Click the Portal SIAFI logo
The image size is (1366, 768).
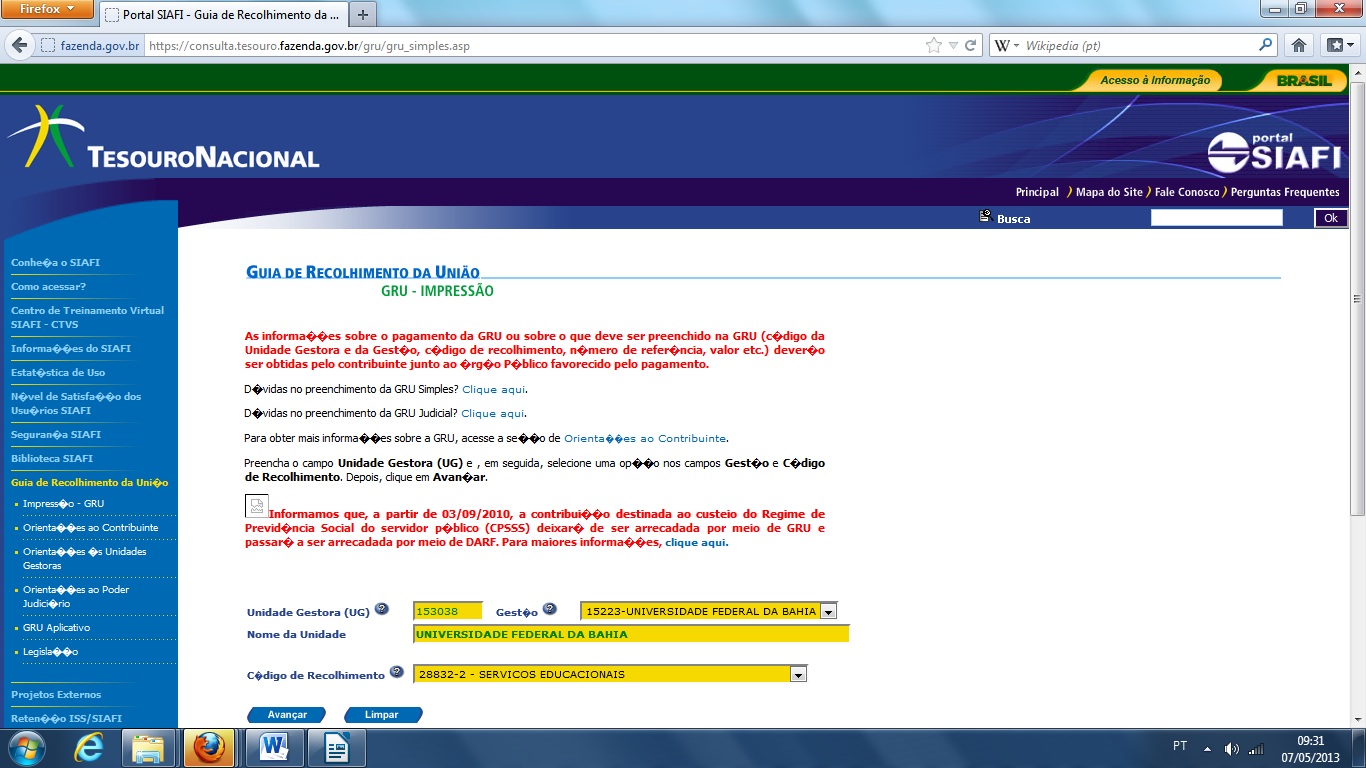point(1274,153)
